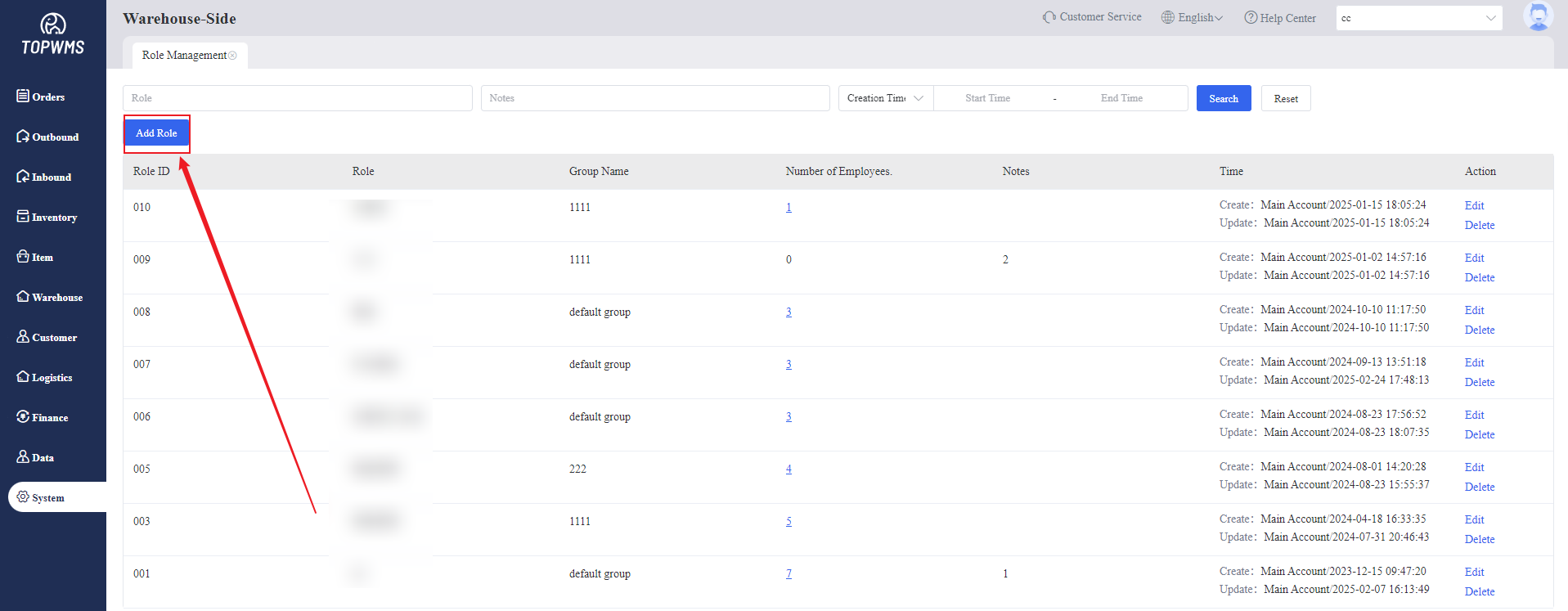The height and width of the screenshot is (611, 1568).
Task: Open the Finance sidebar icon
Action: 23,417
